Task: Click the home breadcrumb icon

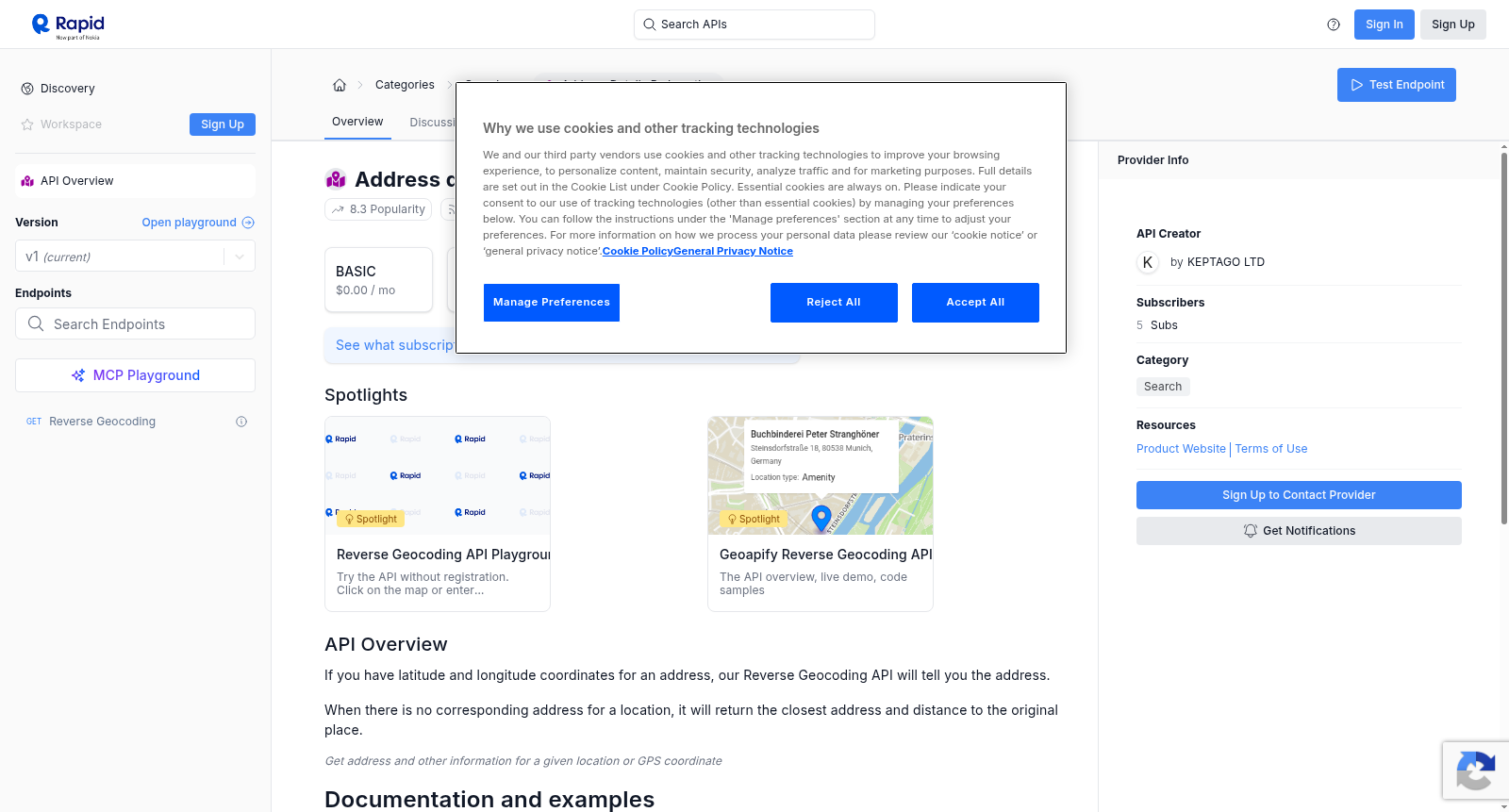Action: pos(340,85)
